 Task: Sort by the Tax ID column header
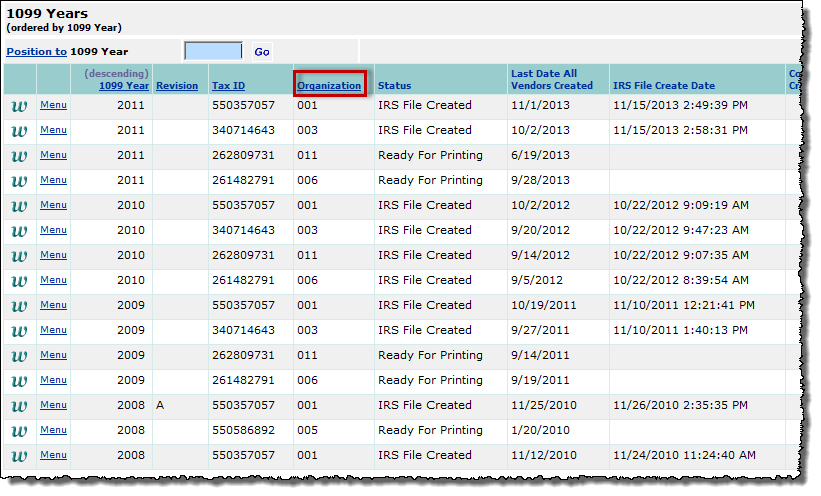[x=228, y=86]
